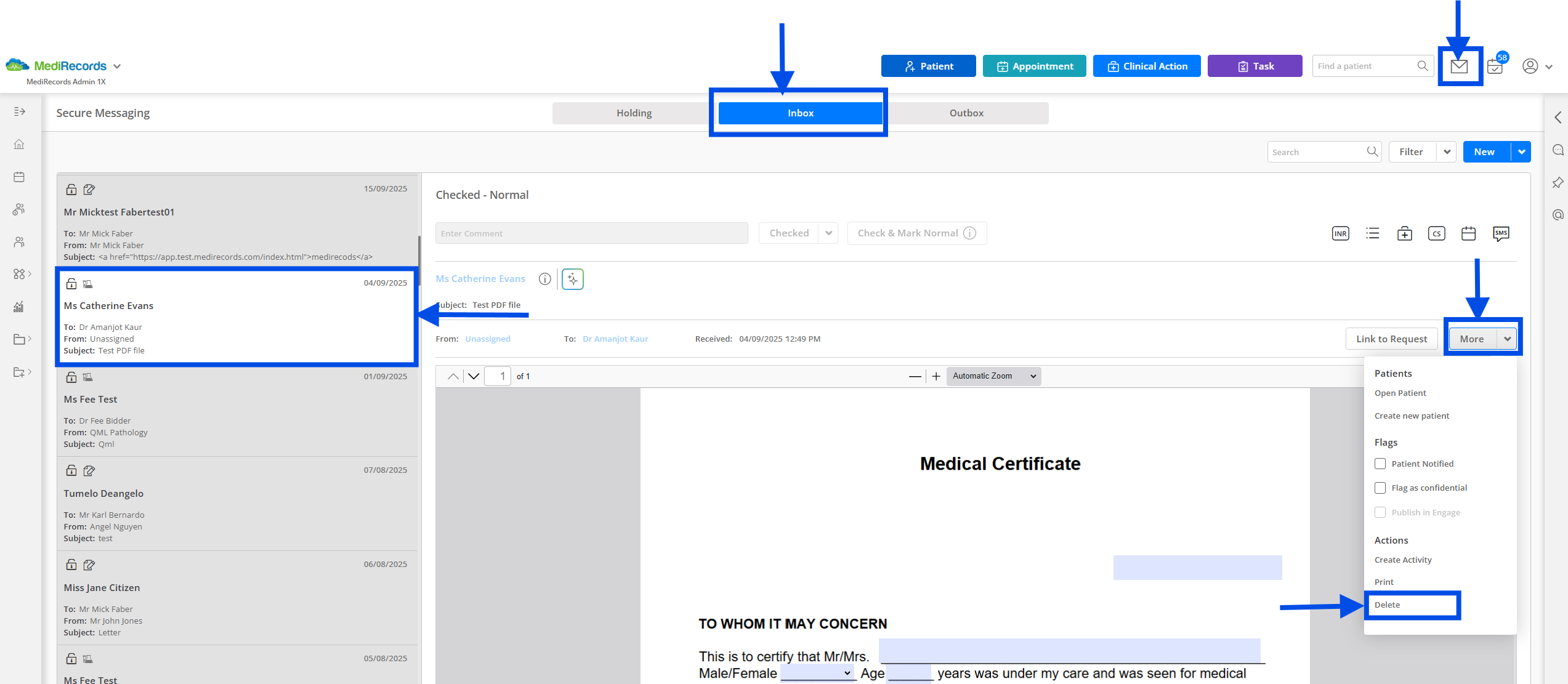Image resolution: width=1568 pixels, height=684 pixels.
Task: Open the Automatic Zoom dropdown
Action: (993, 376)
